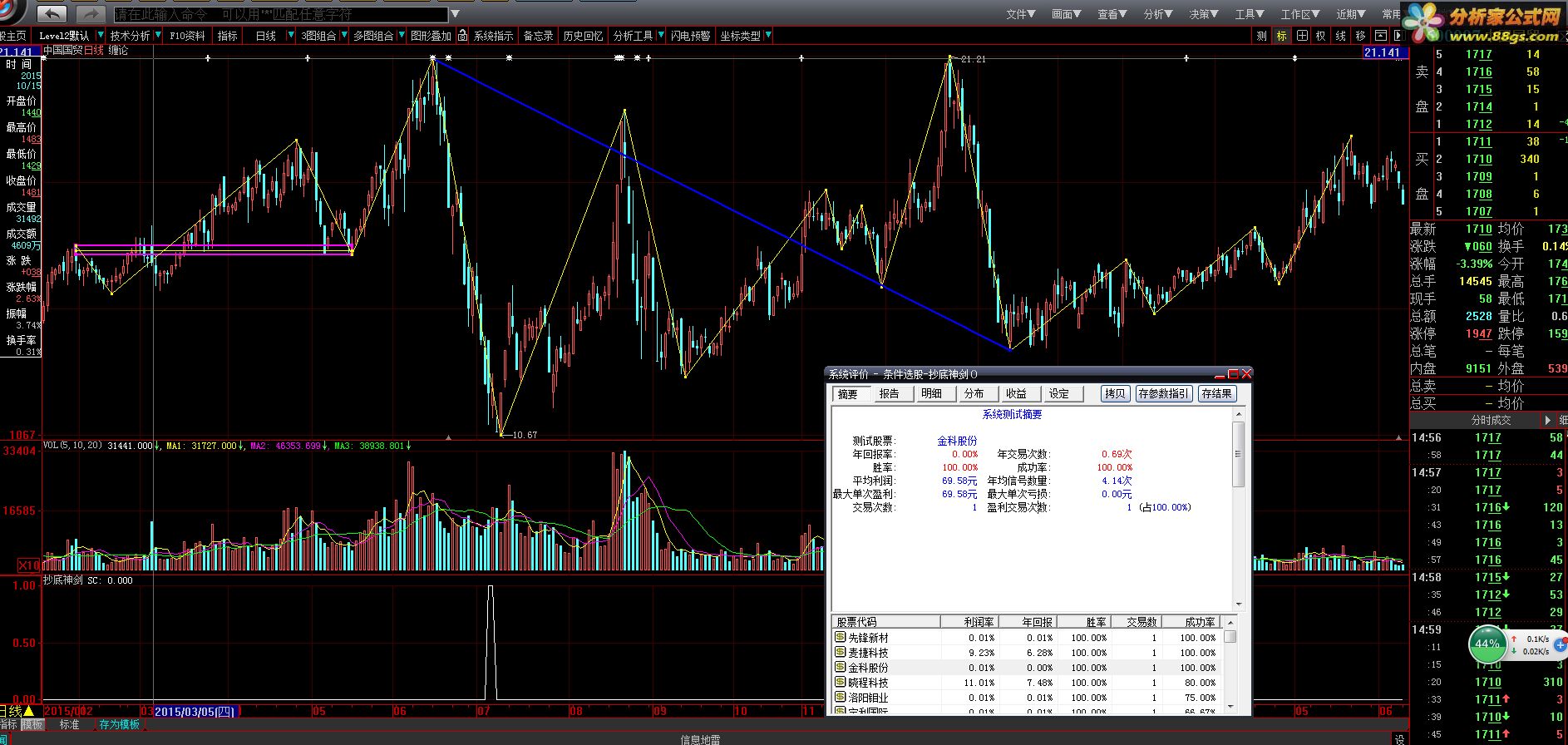The height and width of the screenshot is (745, 1568).
Task: Expand the 分析工具 dropdown arrow
Action: pyautogui.click(x=661, y=36)
